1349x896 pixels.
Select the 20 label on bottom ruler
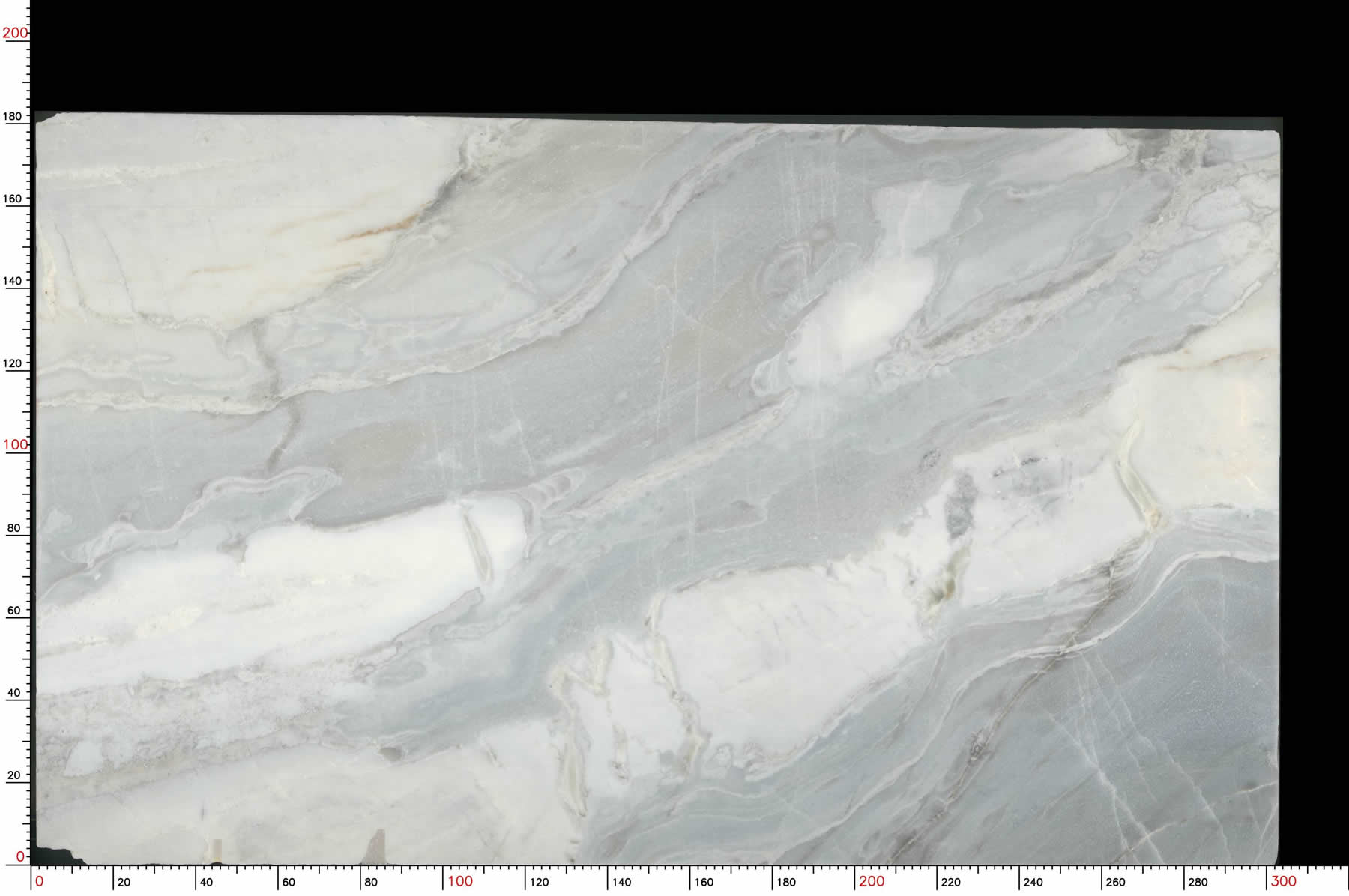(x=124, y=883)
